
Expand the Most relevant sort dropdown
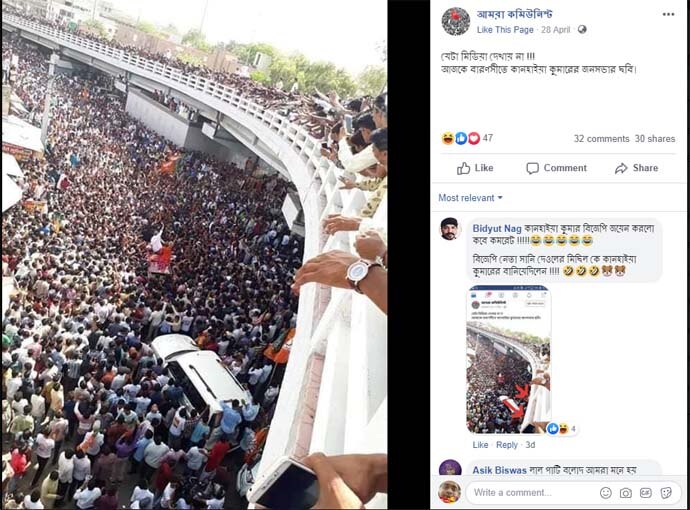click(470, 198)
